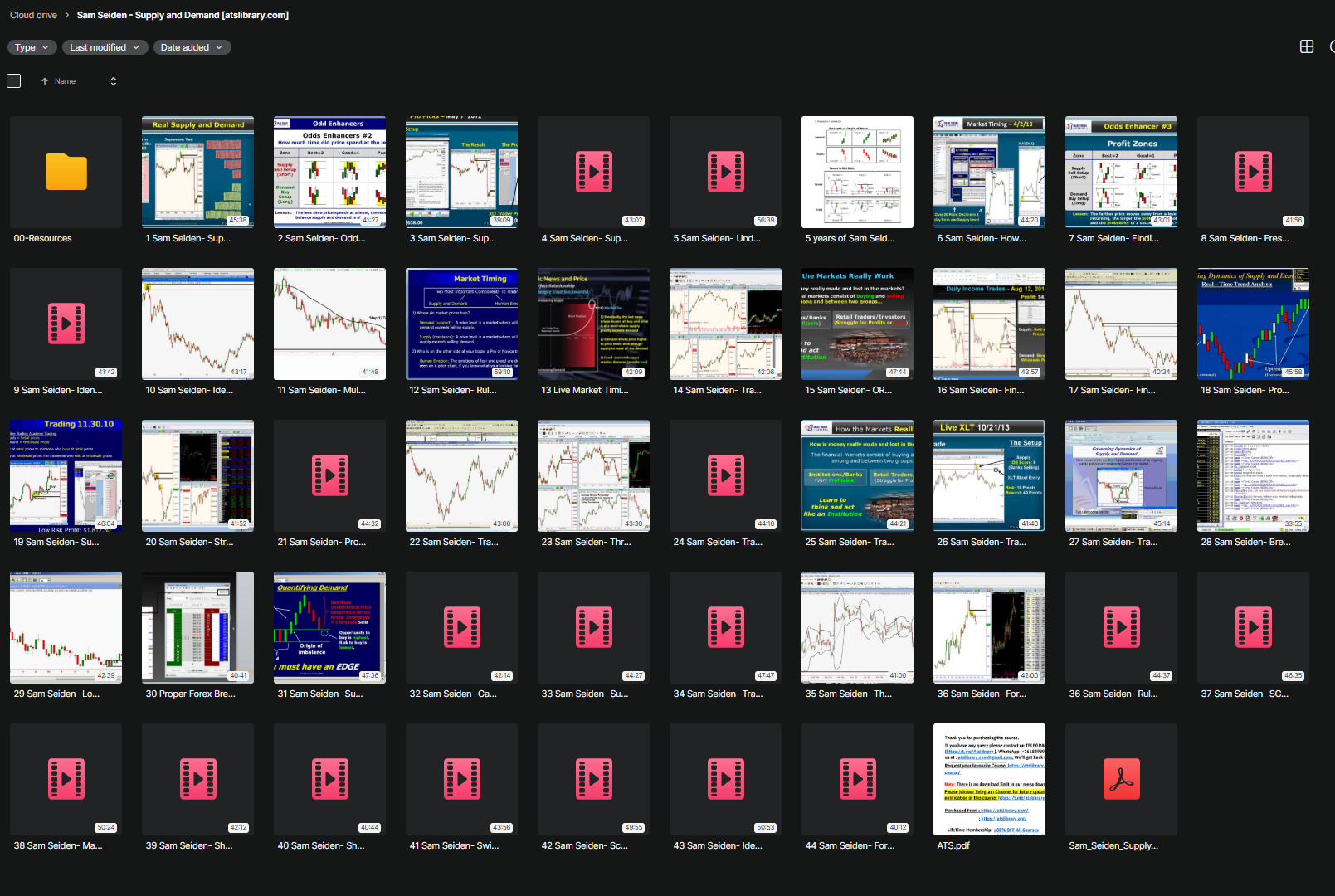Open video icon for 9 Sam Seiden- Iden...
The image size is (1335, 896).
(66, 324)
